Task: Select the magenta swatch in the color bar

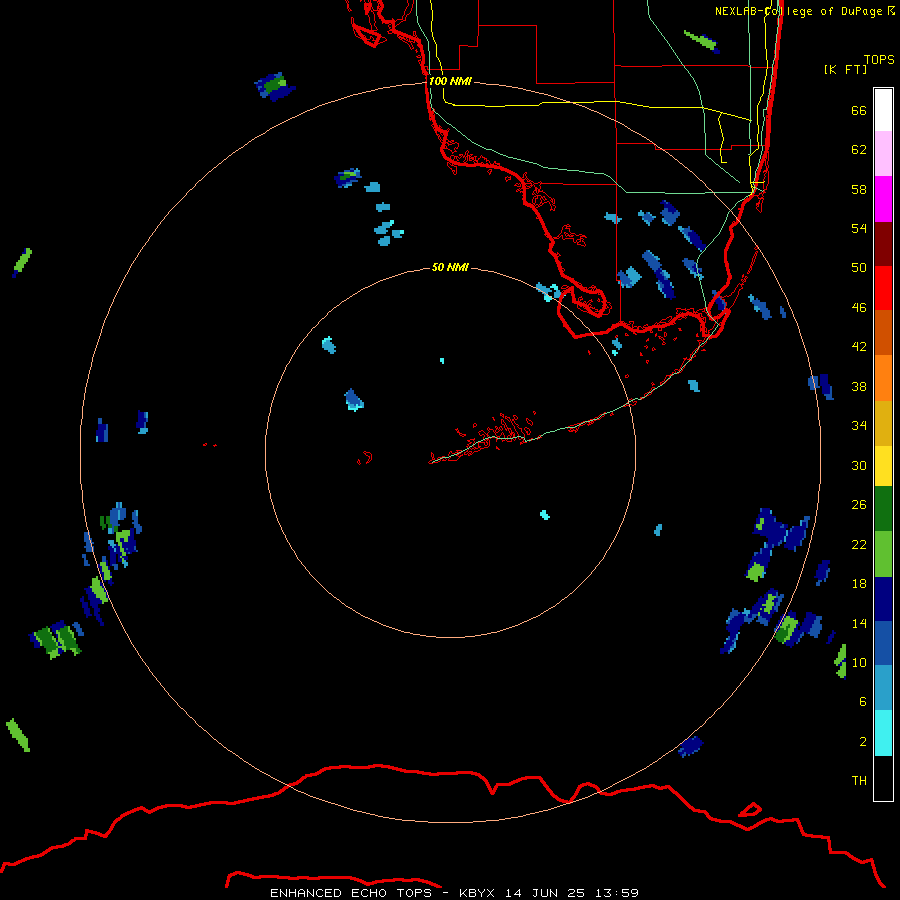Action: pos(883,199)
